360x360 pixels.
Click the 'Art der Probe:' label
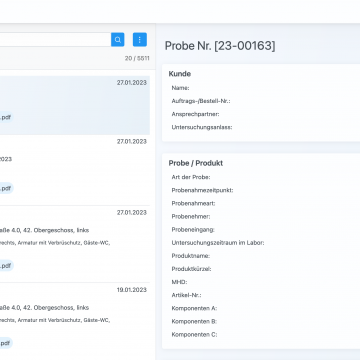191,177
